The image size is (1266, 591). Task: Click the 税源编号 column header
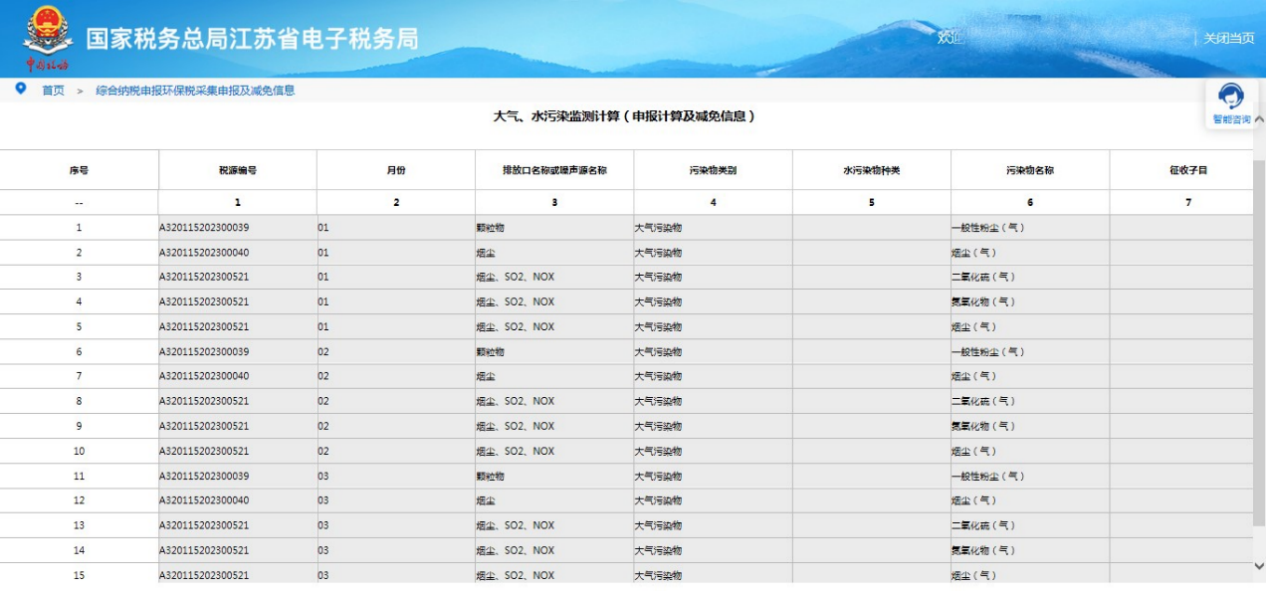(237, 170)
